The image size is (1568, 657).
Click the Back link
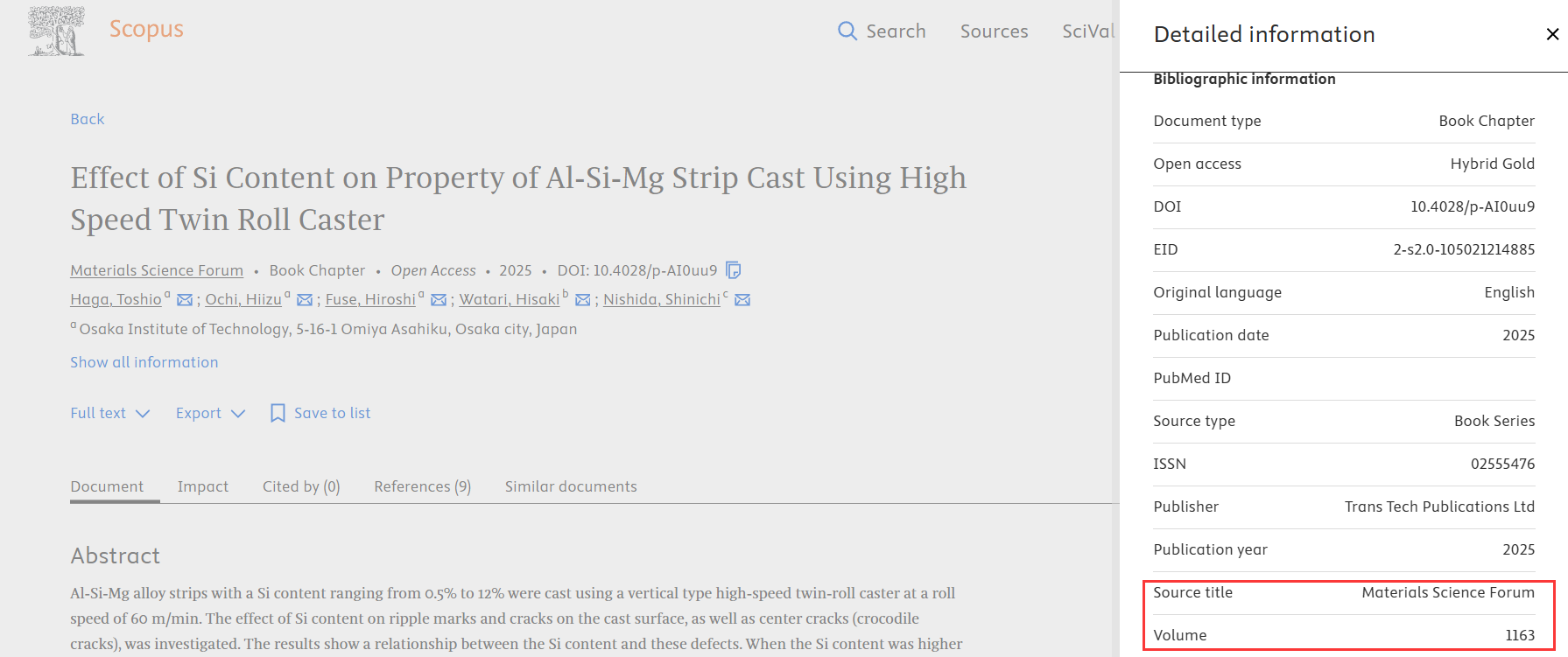[x=88, y=119]
